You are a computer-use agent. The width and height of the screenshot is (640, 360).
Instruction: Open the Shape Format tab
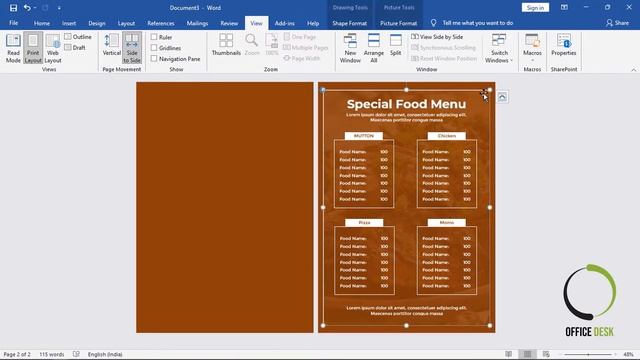pos(349,23)
